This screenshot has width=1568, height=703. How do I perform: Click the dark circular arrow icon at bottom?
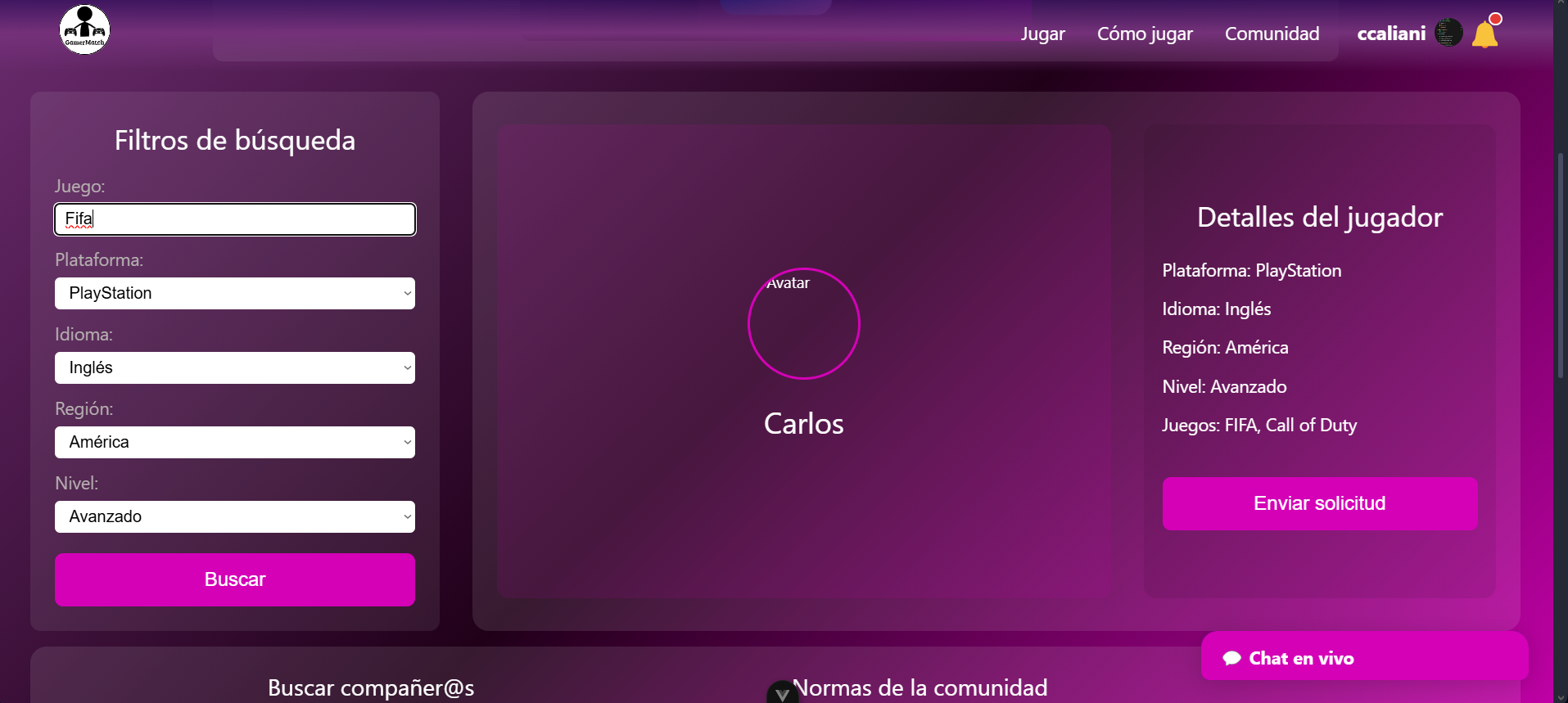[782, 693]
